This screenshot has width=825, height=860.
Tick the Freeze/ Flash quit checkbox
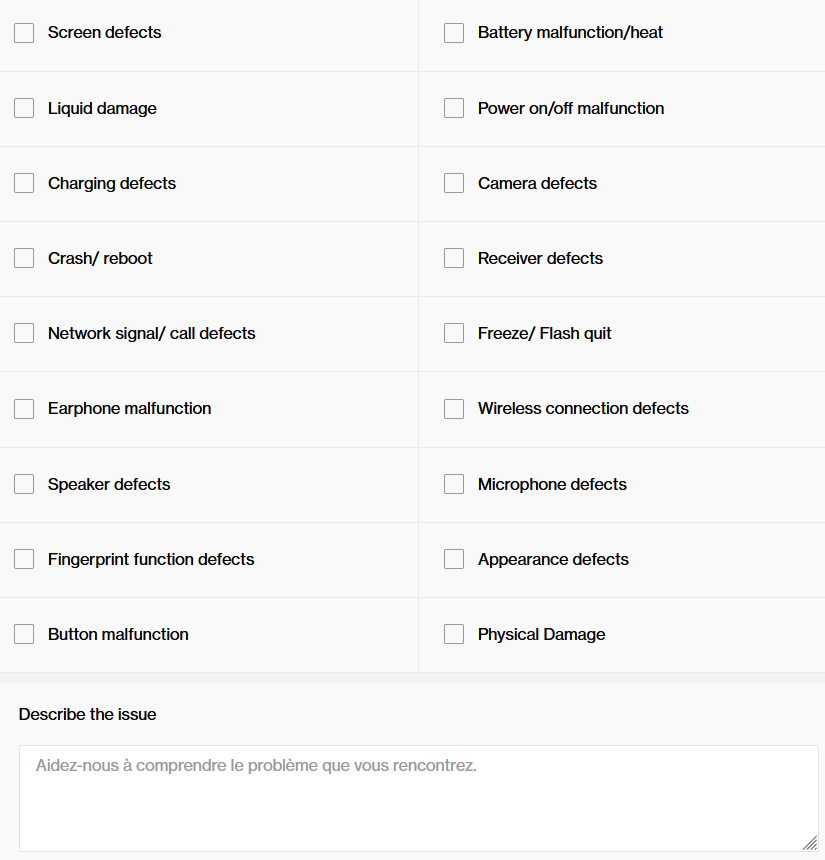pos(454,333)
